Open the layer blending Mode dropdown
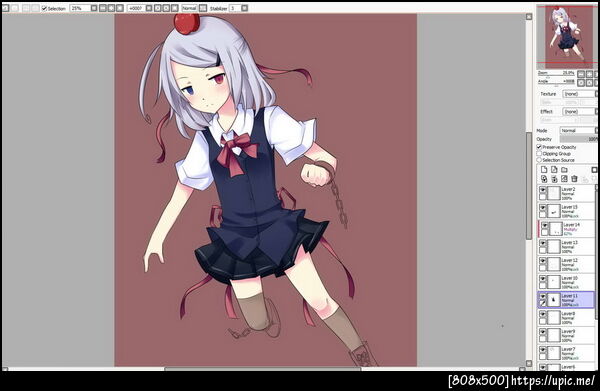This screenshot has height=391, width=600. (x=579, y=130)
